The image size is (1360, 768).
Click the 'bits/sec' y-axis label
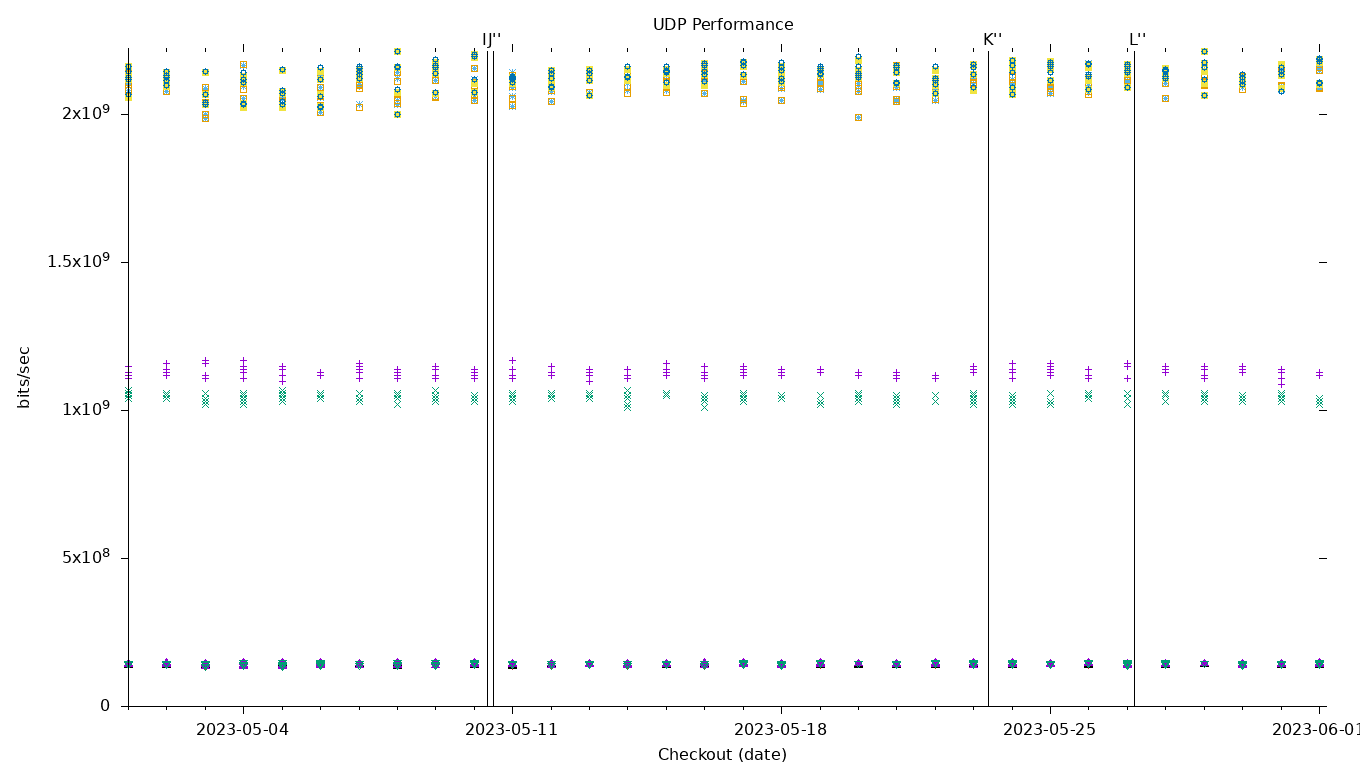(25, 377)
